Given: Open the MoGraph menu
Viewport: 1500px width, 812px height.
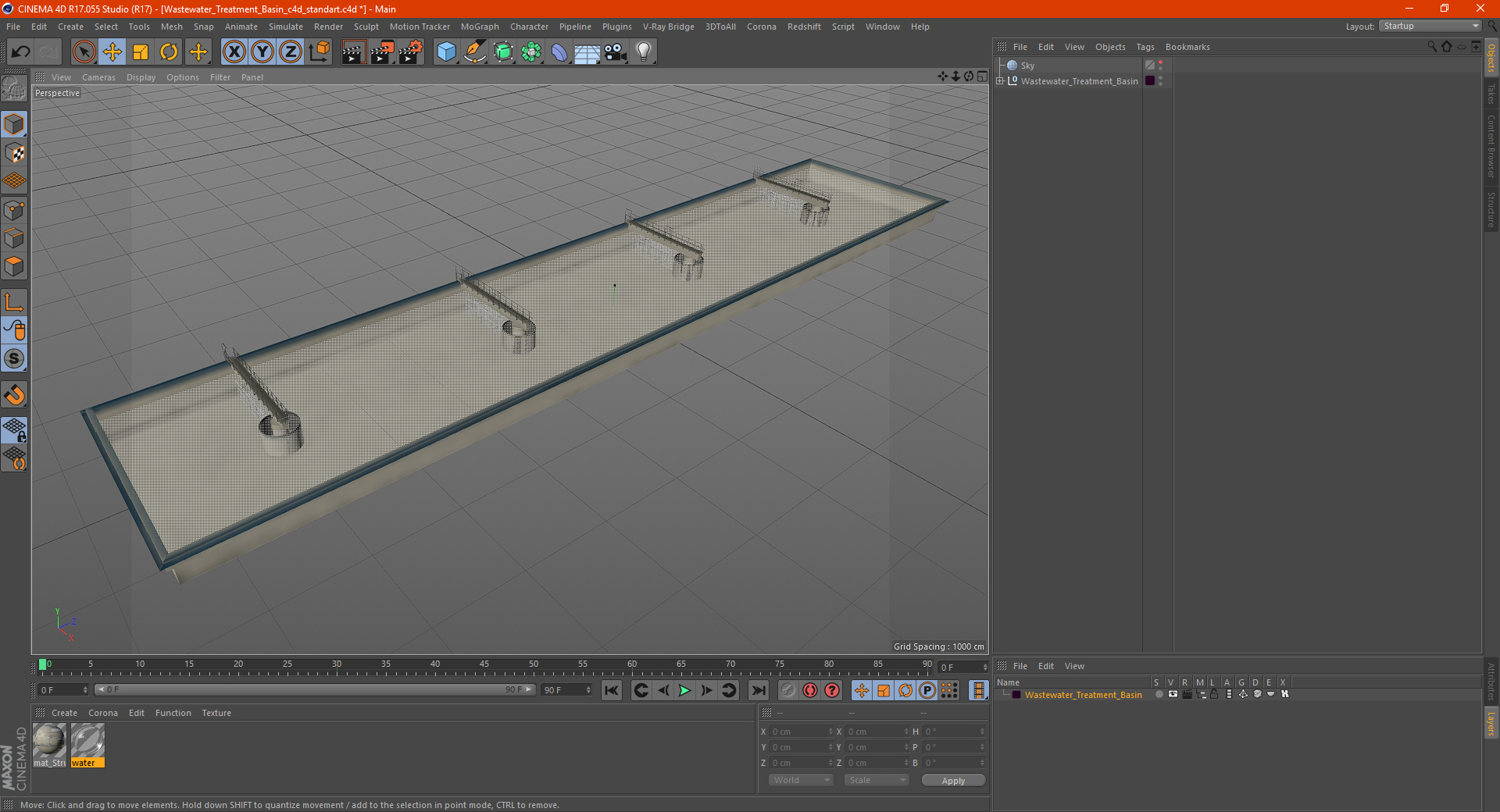Looking at the screenshot, I should click(x=480, y=27).
